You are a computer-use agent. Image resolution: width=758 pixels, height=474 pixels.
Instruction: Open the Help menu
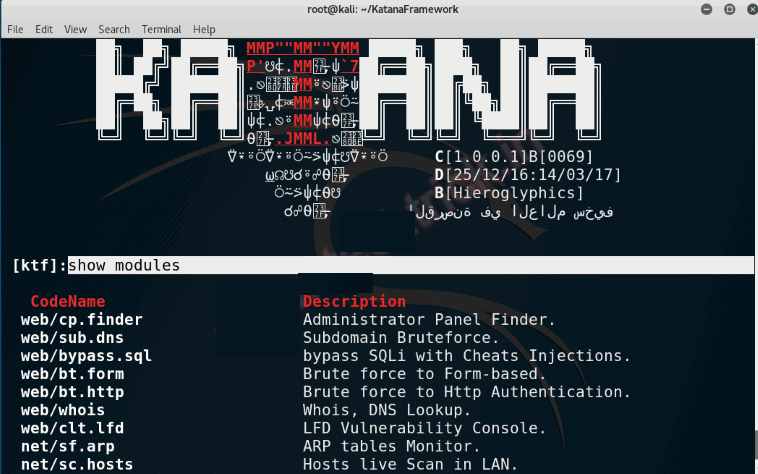(204, 29)
